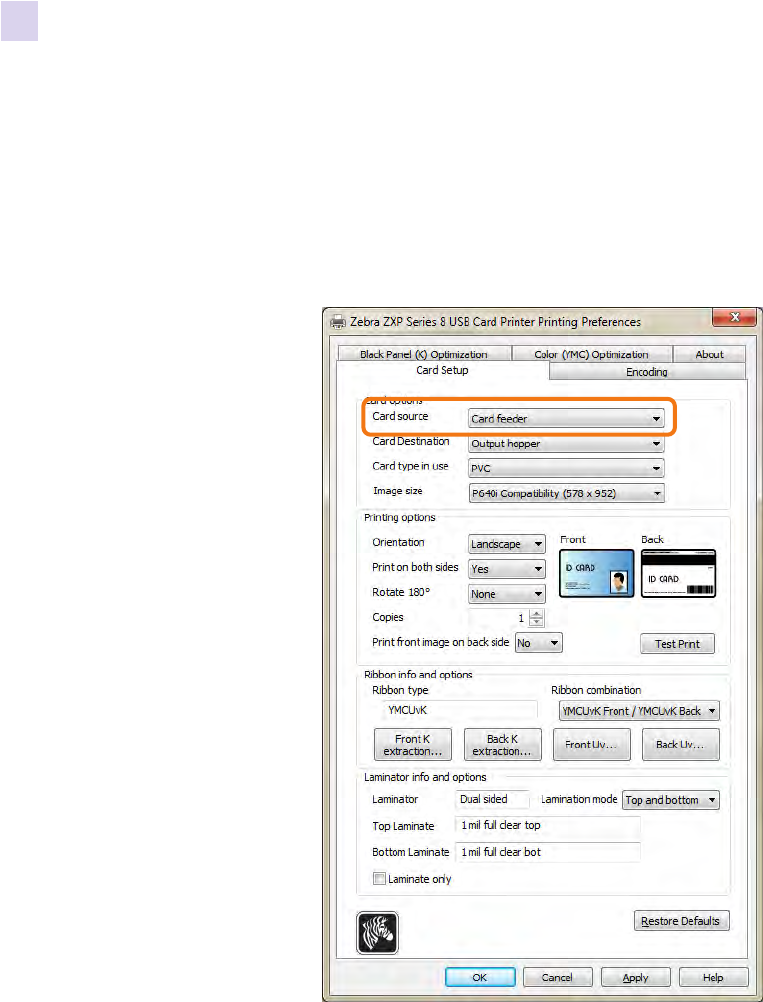The height and width of the screenshot is (1002, 763).
Task: Close the Printing Preferences dialog
Action: pyautogui.click(x=734, y=318)
